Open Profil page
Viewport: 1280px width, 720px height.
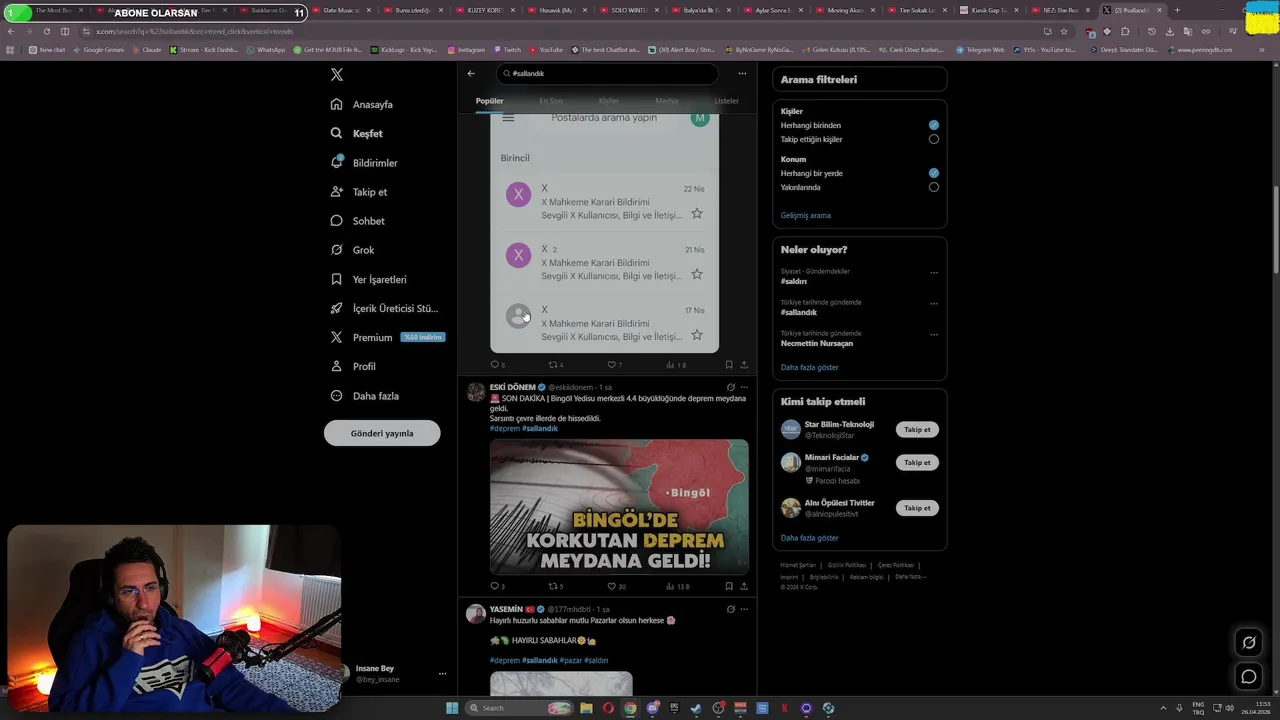(353, 366)
